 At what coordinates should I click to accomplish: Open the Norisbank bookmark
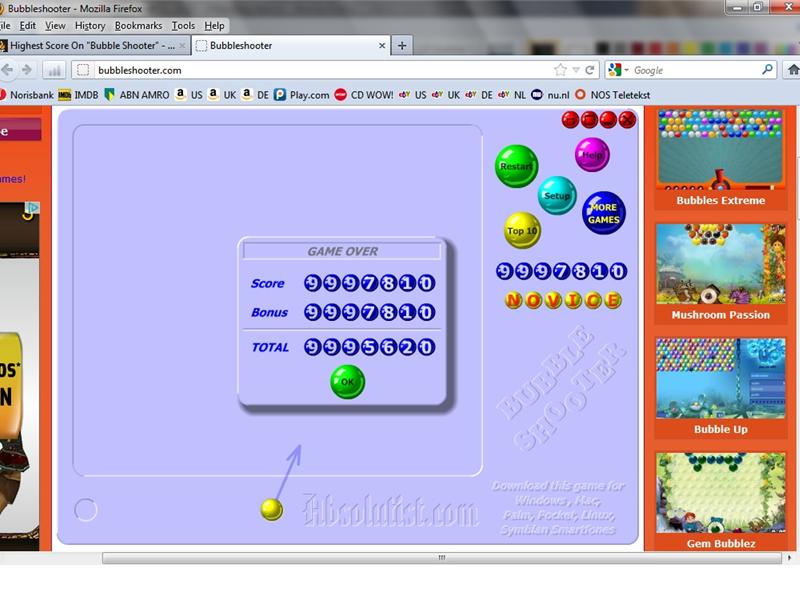click(x=27, y=95)
